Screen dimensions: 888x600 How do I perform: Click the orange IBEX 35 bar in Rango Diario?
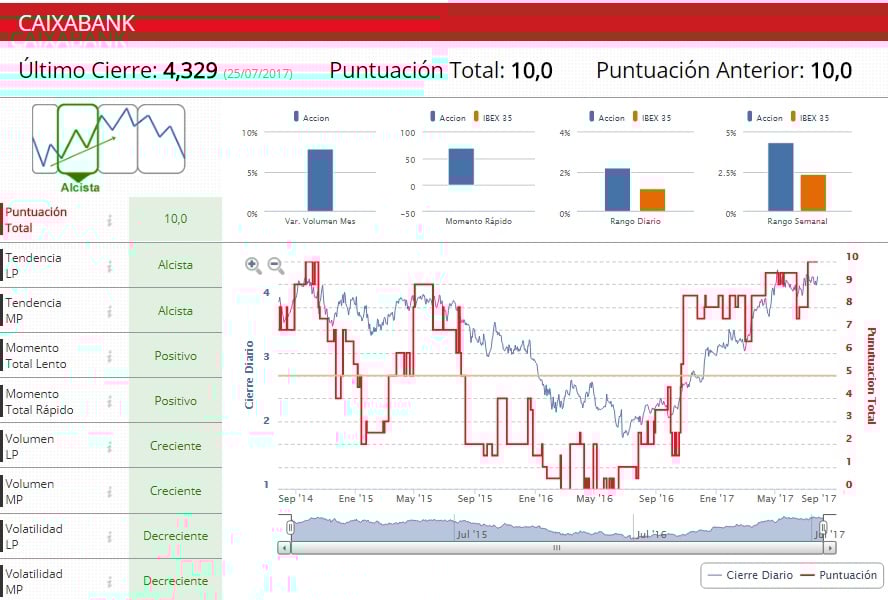652,200
